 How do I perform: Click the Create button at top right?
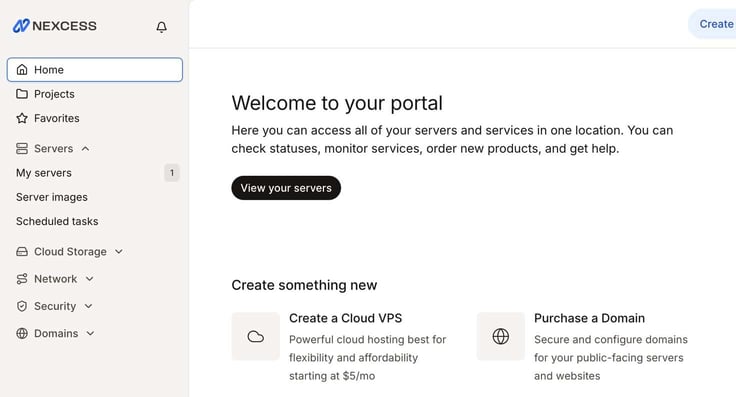pos(713,24)
